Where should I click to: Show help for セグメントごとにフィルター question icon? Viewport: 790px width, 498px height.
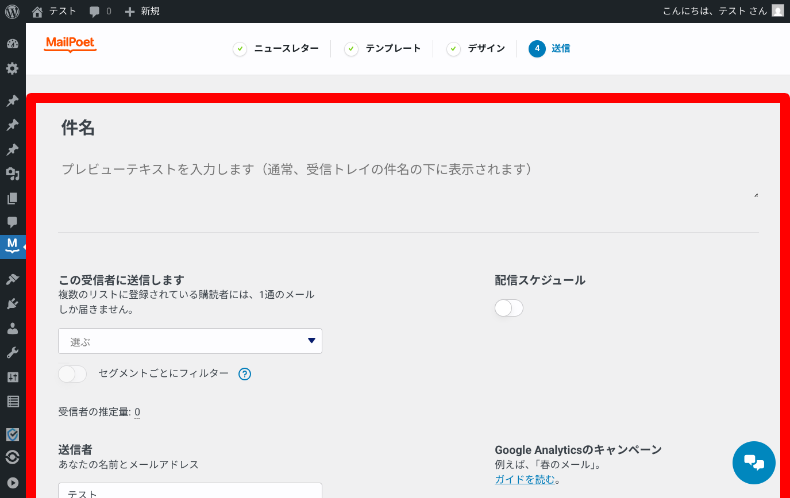pyautogui.click(x=244, y=374)
